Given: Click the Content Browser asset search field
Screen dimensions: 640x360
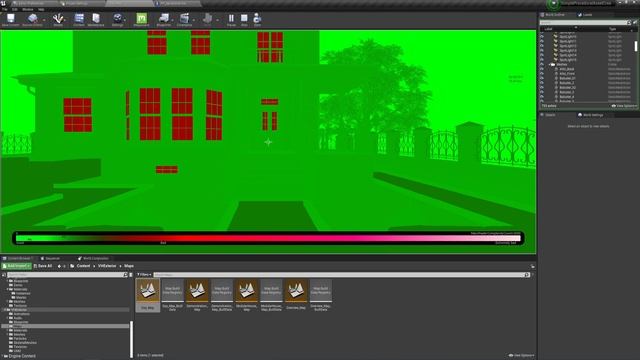Looking at the screenshot, I should click(342, 275).
